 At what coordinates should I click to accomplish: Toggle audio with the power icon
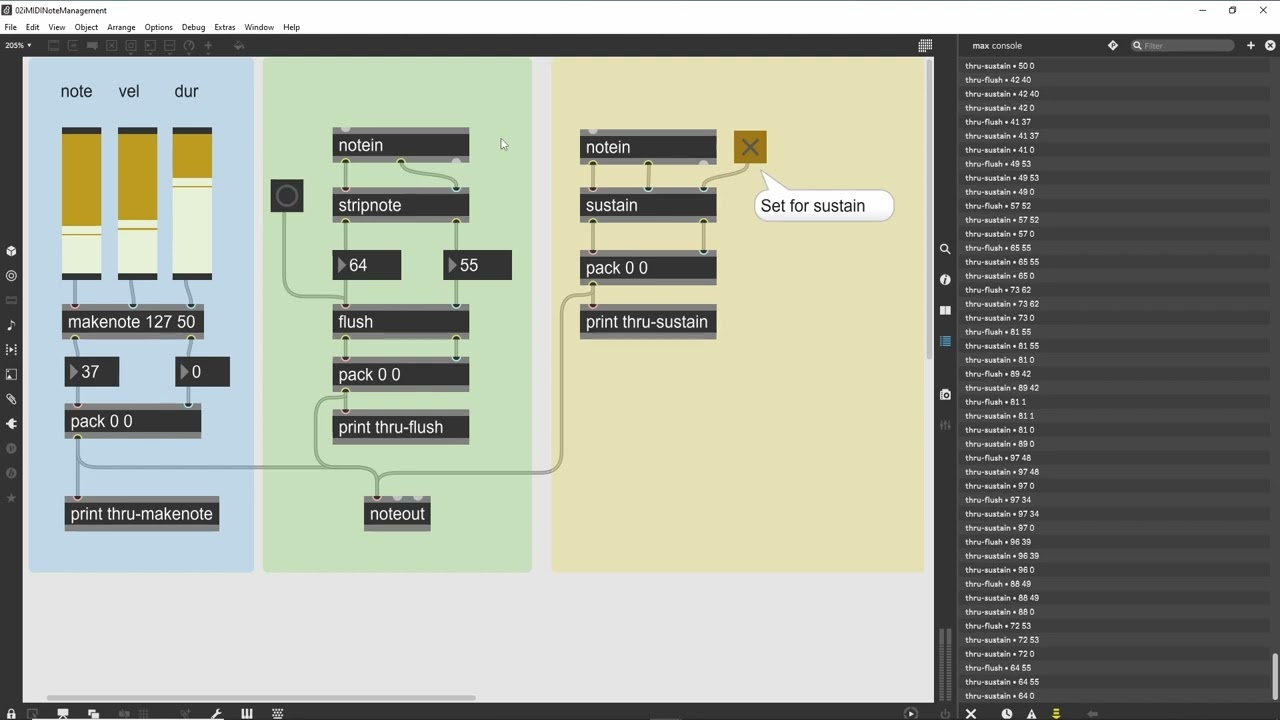[x=945, y=714]
